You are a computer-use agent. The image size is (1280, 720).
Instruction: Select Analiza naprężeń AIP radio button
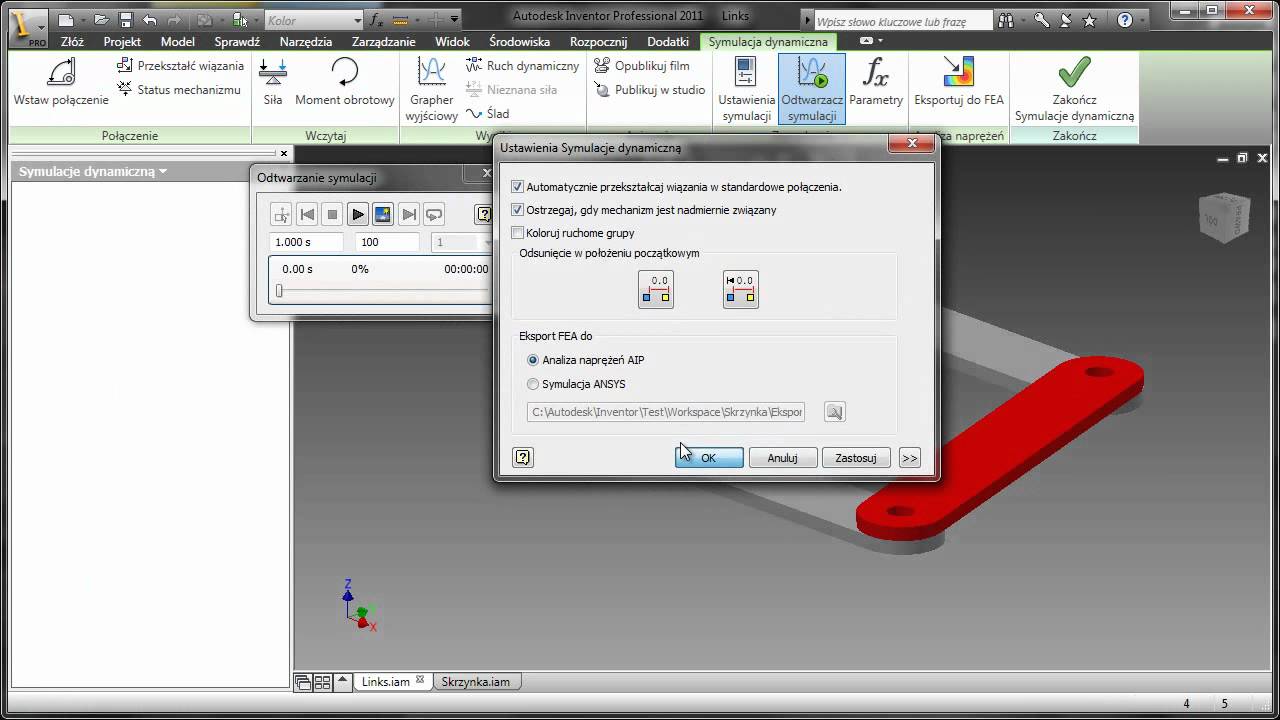pyautogui.click(x=533, y=360)
